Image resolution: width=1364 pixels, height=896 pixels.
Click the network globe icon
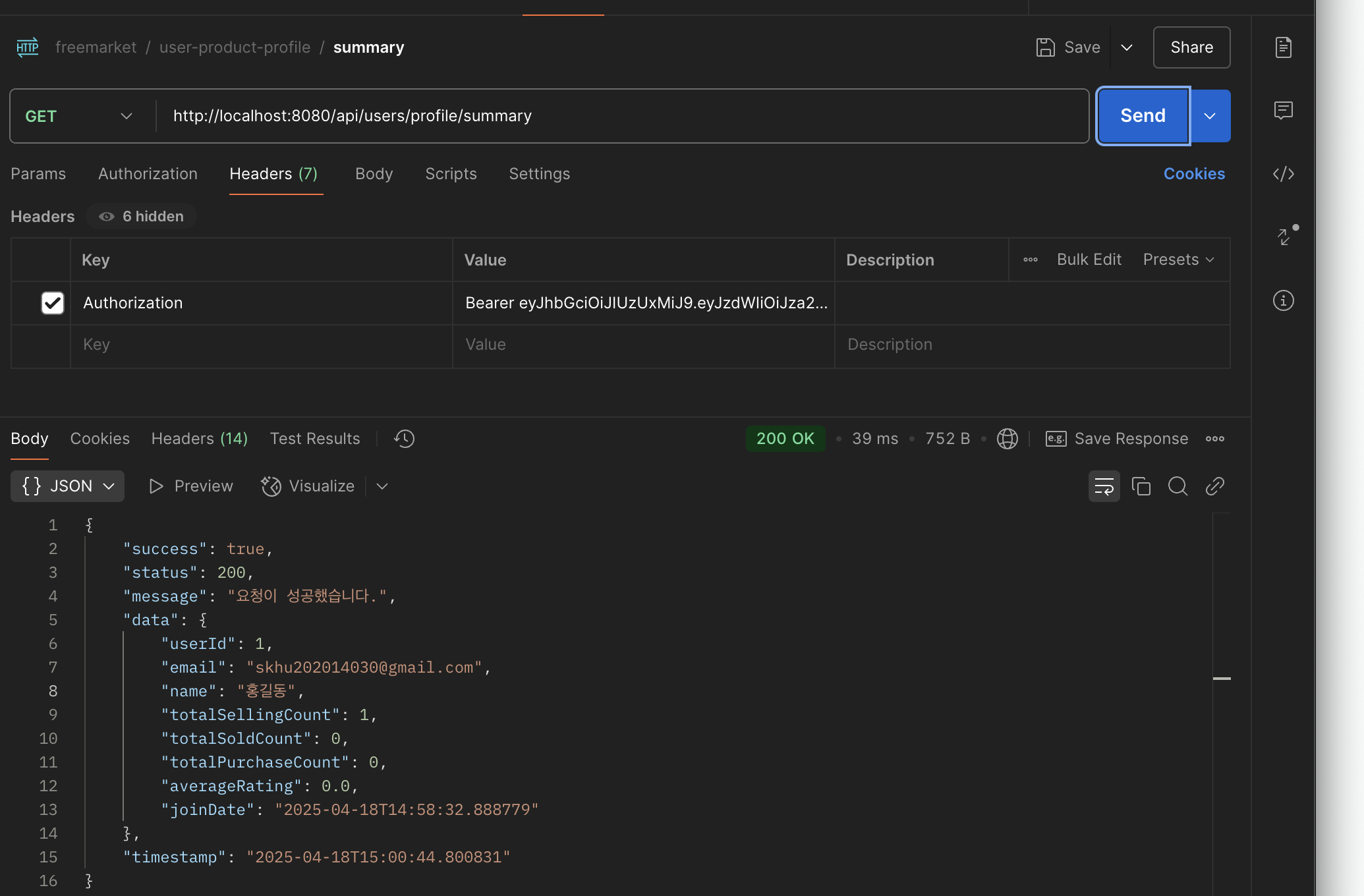1007,439
